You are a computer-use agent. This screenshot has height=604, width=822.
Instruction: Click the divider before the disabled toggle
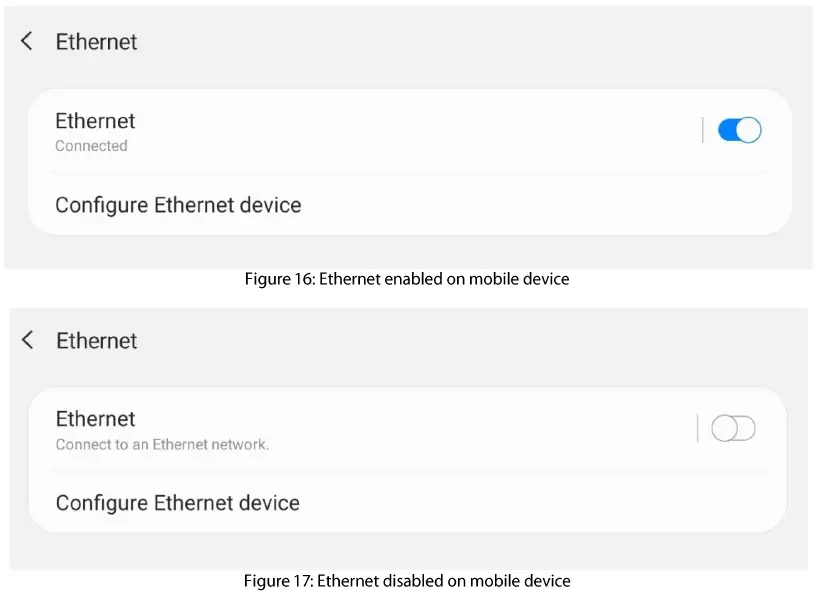coord(699,428)
